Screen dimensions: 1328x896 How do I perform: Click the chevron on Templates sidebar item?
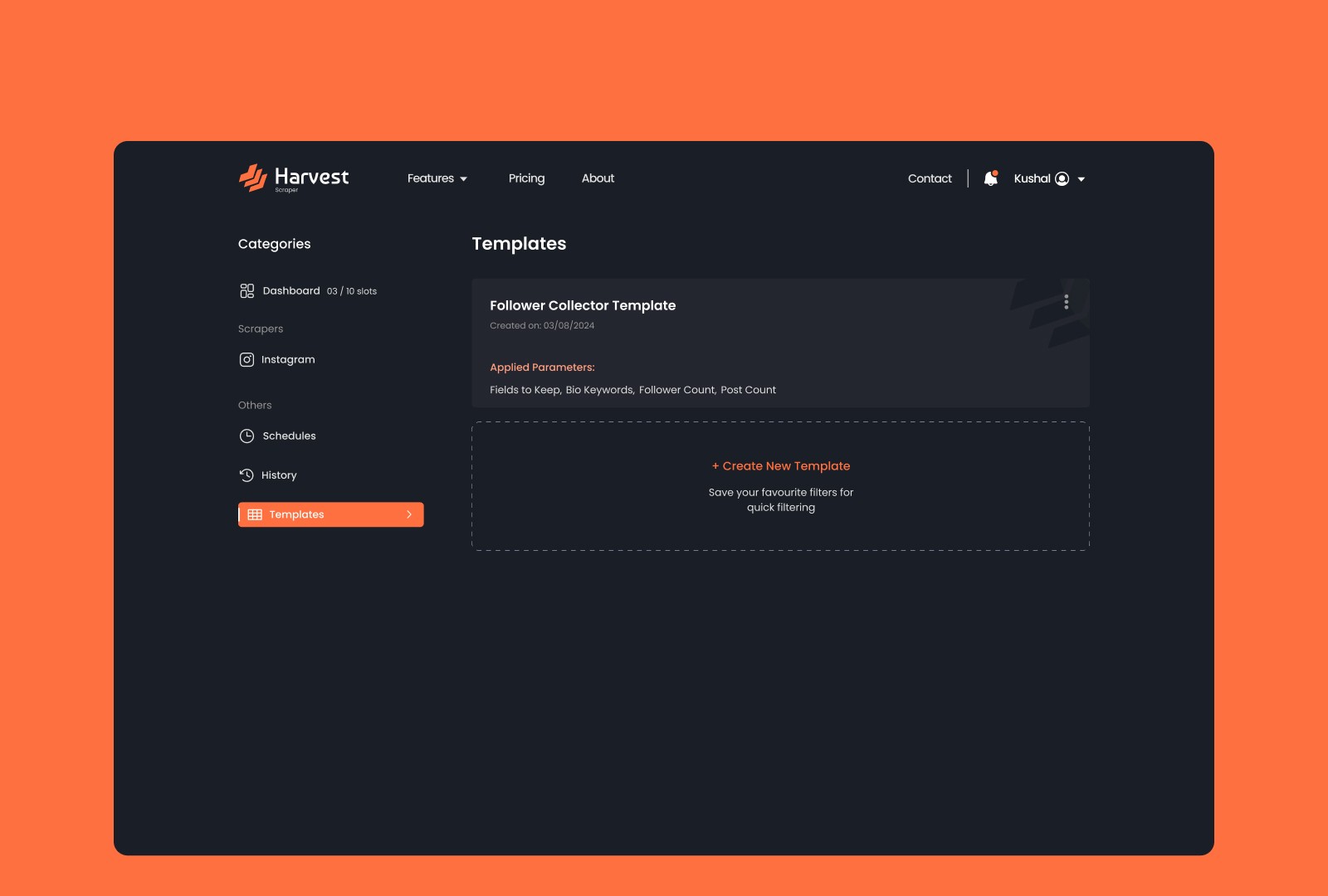click(409, 514)
